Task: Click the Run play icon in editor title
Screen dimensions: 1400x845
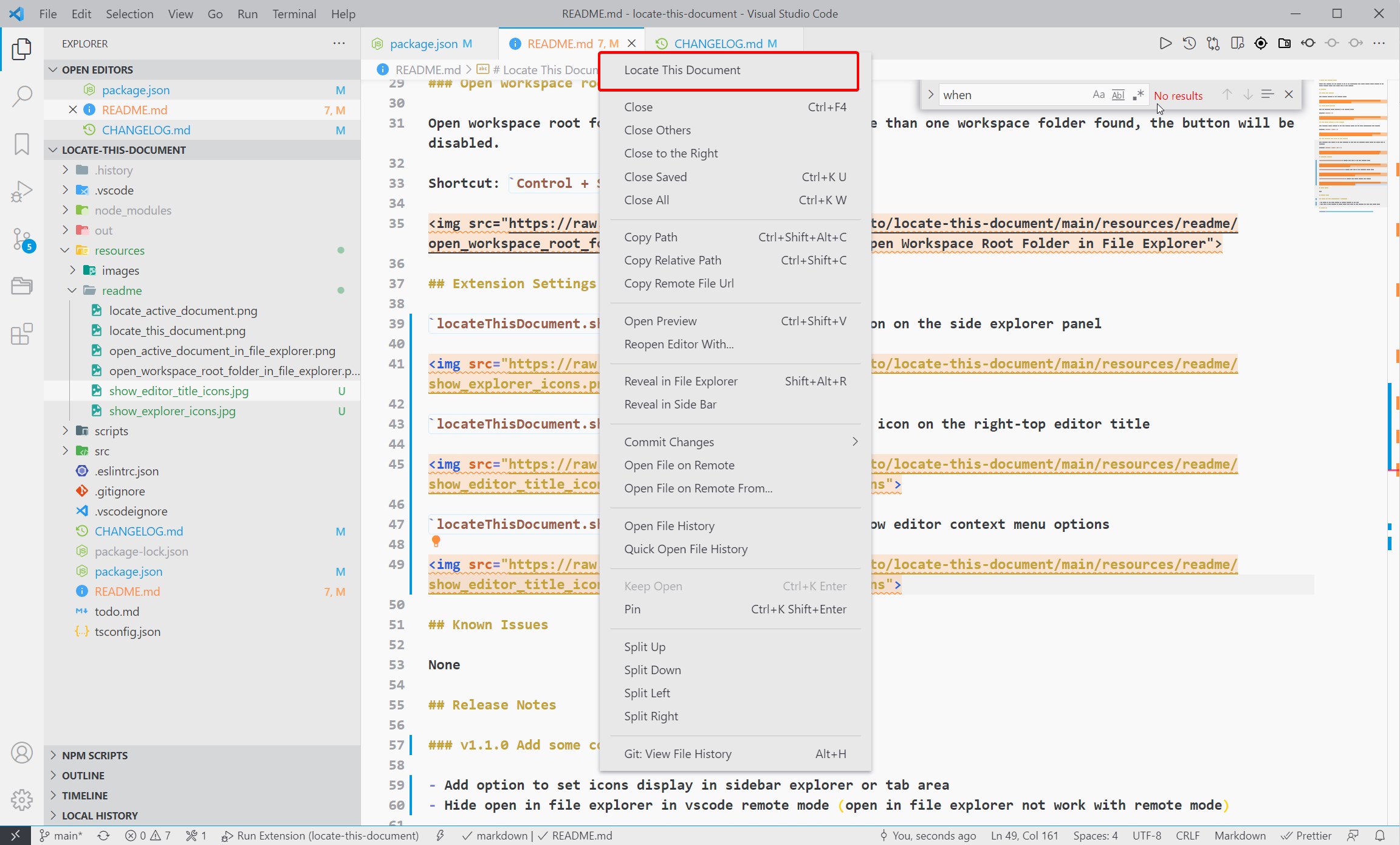Action: 1165,43
